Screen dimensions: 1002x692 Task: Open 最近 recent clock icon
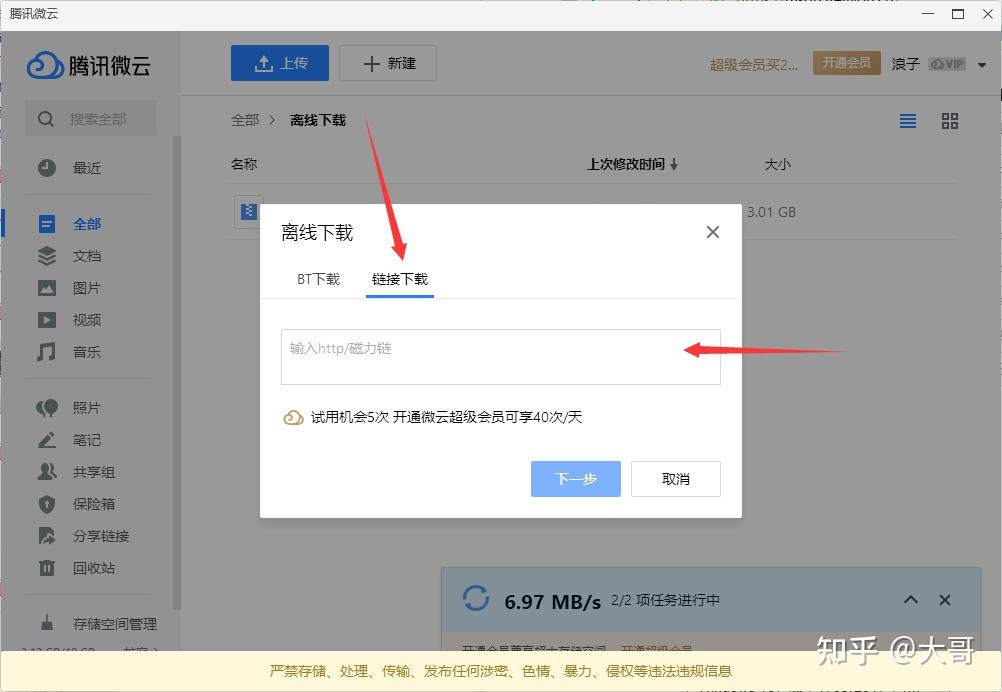coord(47,168)
